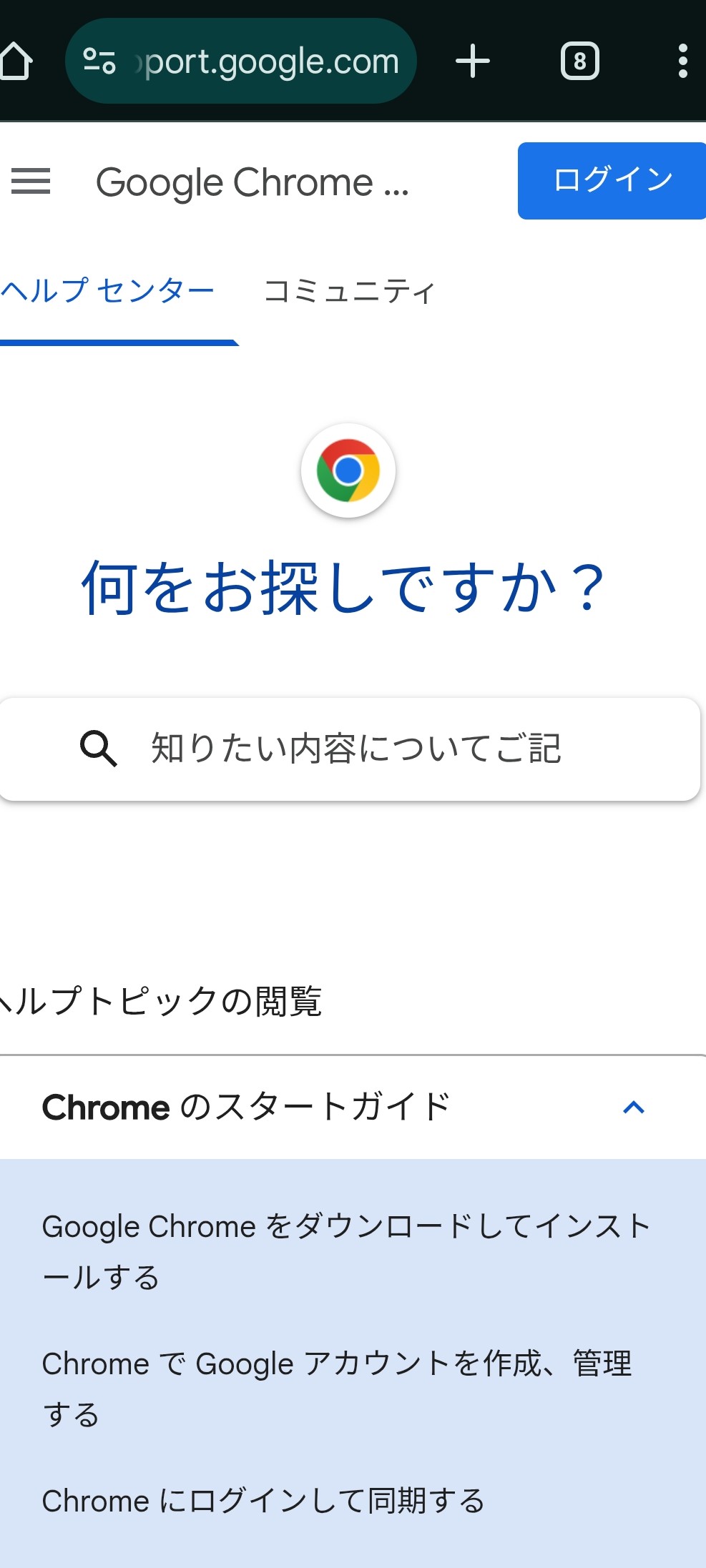Open Chrome three-dot overflow menu
The image size is (706, 1568).
click(682, 61)
